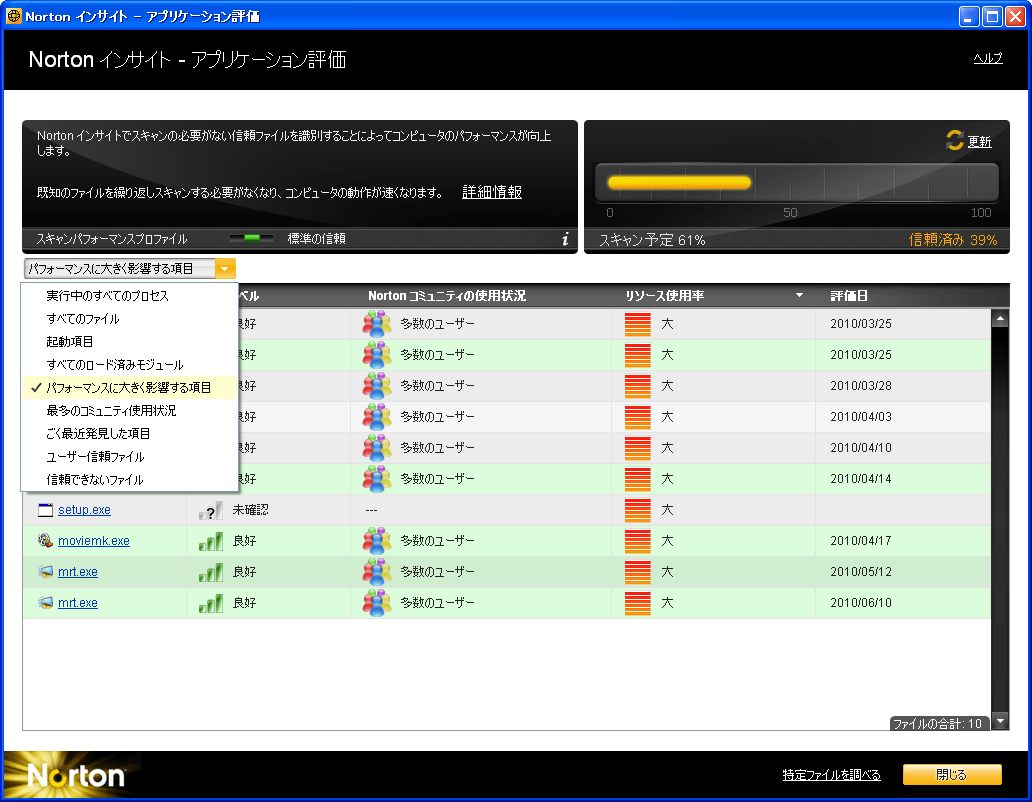Click the green trust bars icon for moviemk.exe

(x=211, y=541)
